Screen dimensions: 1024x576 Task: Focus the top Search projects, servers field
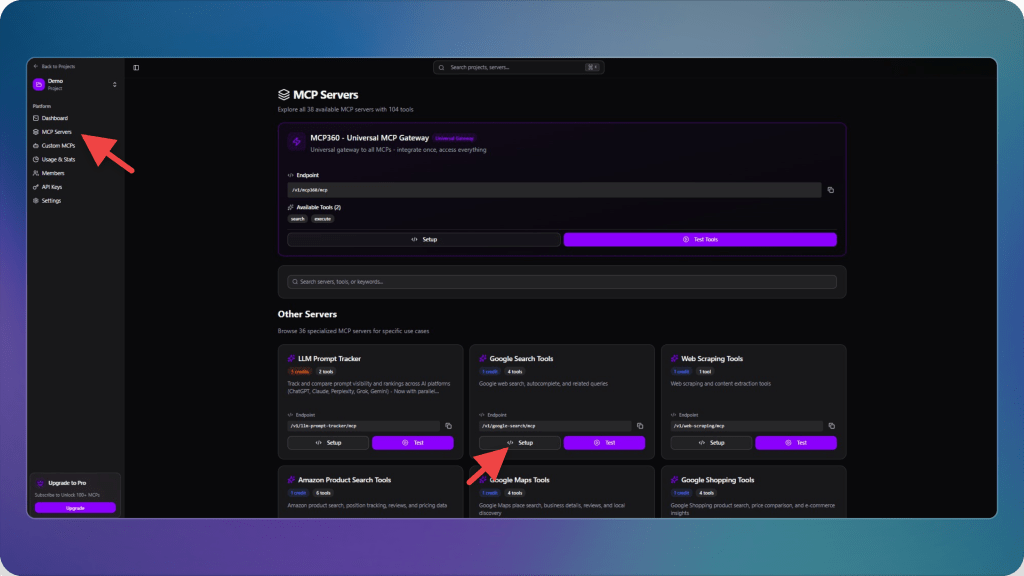[x=519, y=67]
